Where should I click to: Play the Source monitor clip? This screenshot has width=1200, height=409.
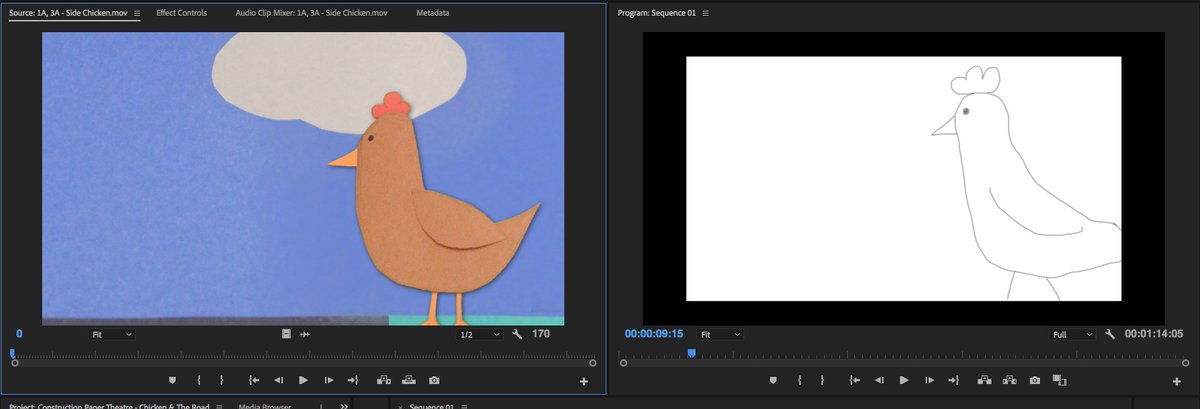tap(304, 380)
